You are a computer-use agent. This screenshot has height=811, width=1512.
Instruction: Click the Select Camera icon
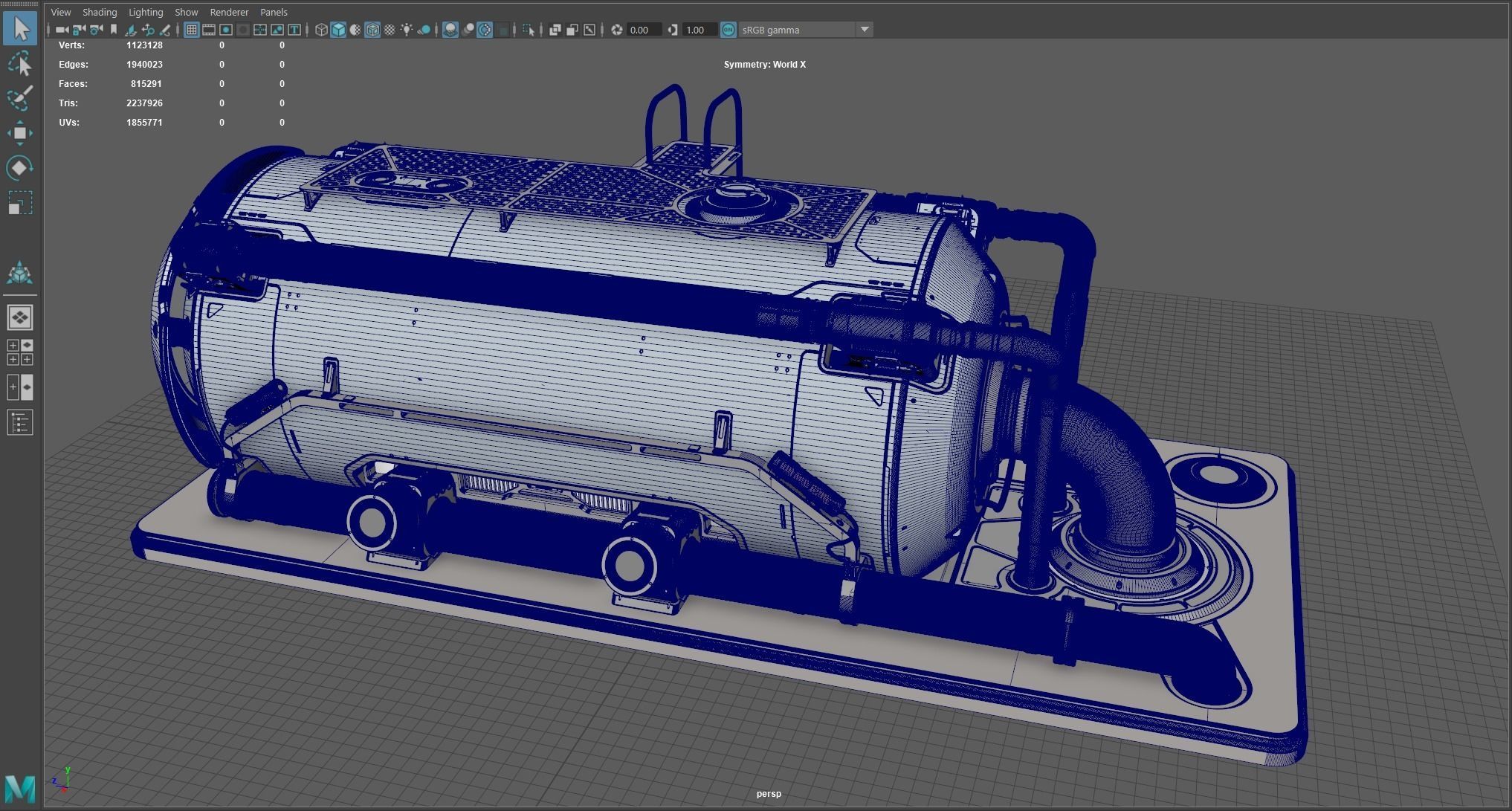tap(61, 30)
